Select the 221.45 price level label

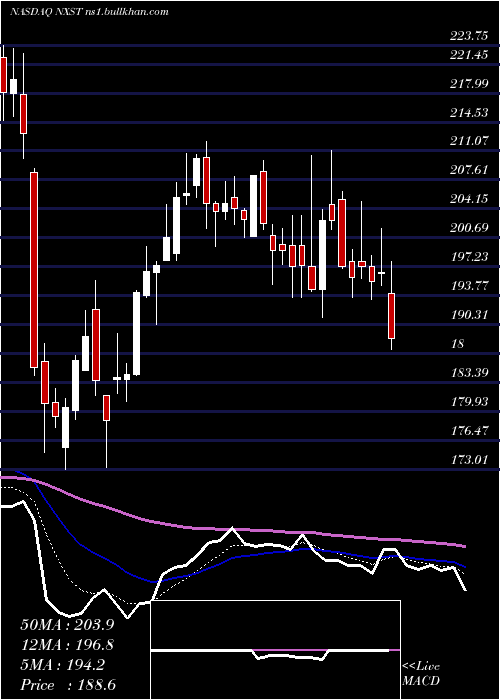click(469, 55)
